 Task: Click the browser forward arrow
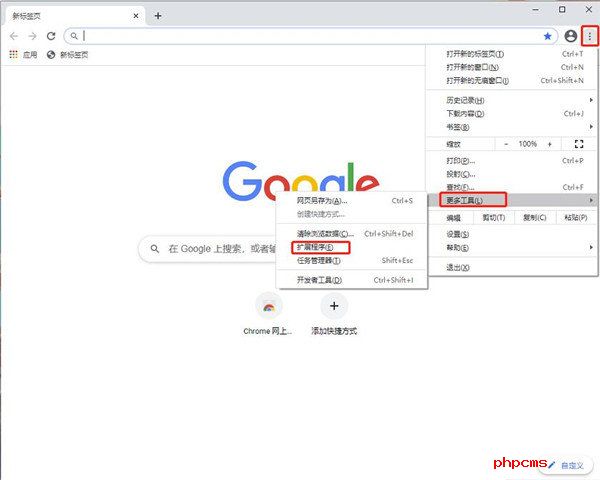[x=33, y=36]
